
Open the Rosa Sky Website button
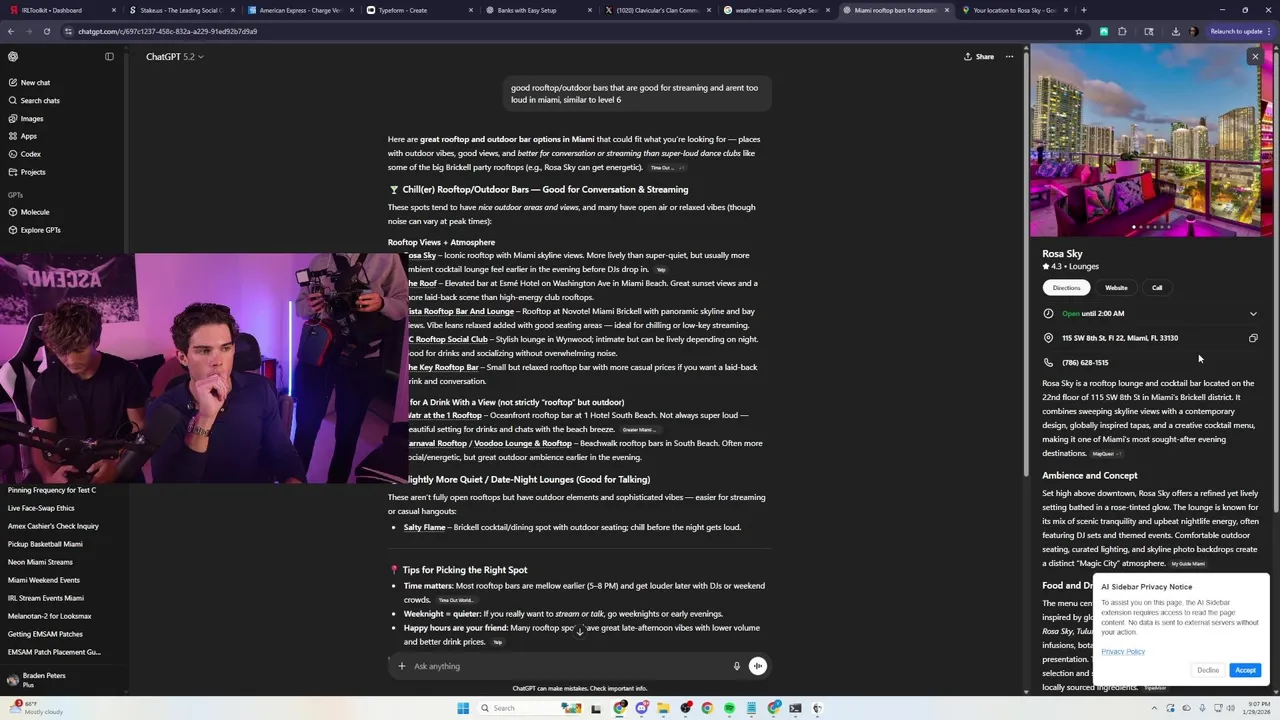1116,288
